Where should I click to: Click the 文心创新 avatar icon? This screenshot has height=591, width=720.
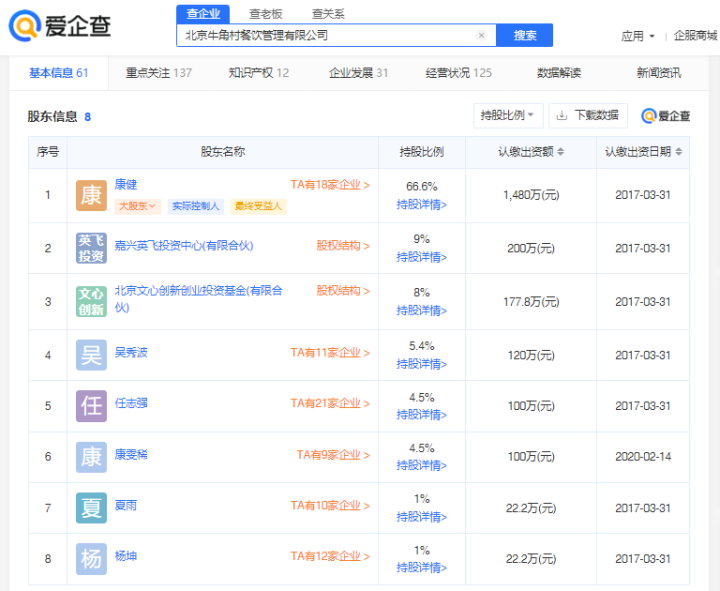[91, 301]
